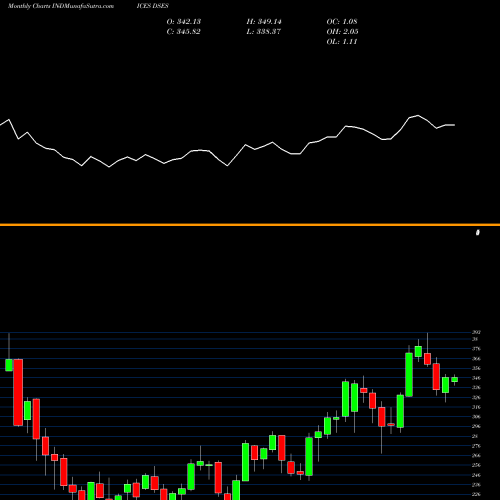Click the '376' price axis label
Image resolution: width=500 pixels, height=500 pixels.
coord(476,349)
